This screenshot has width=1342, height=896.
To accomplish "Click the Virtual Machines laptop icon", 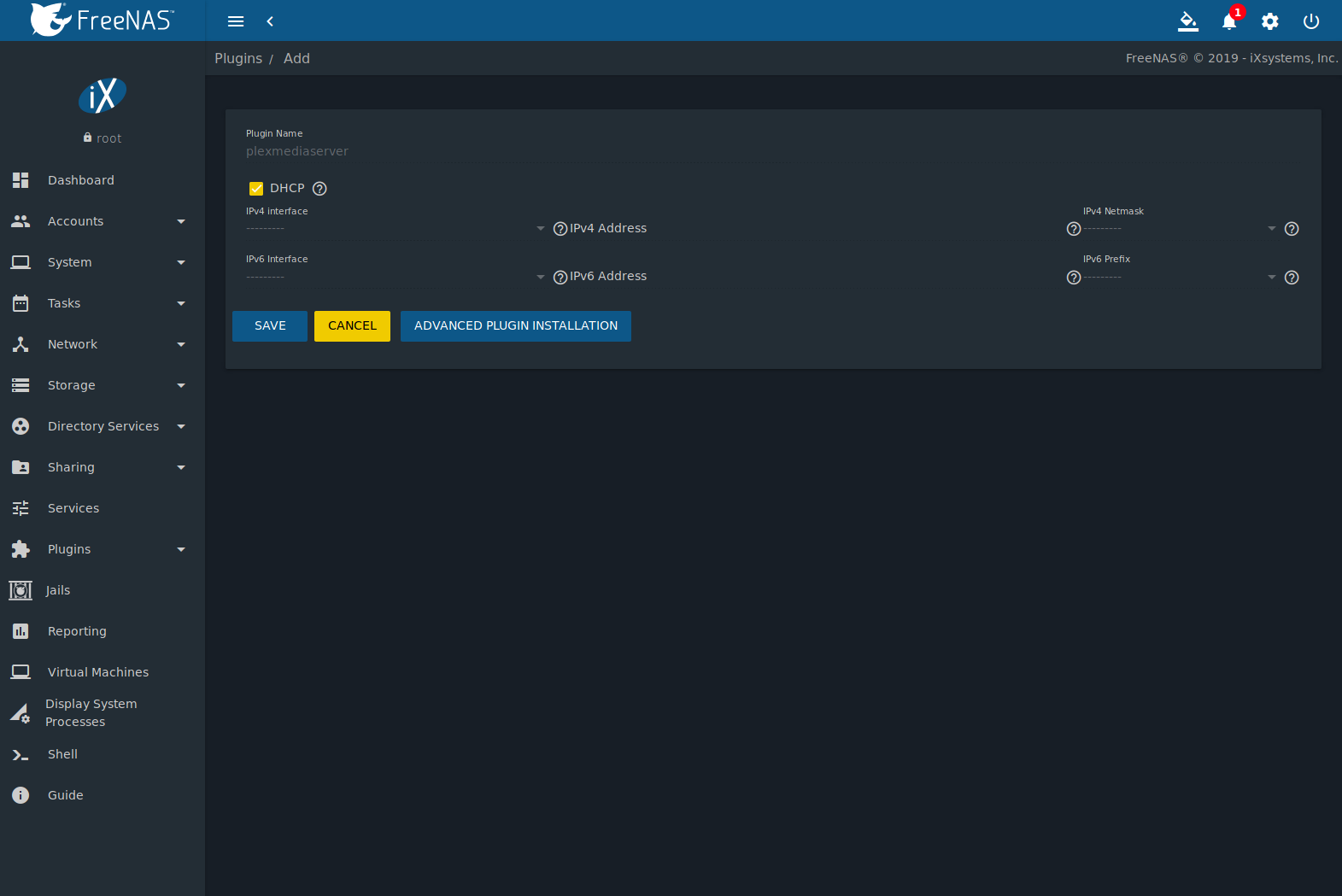I will (x=21, y=672).
